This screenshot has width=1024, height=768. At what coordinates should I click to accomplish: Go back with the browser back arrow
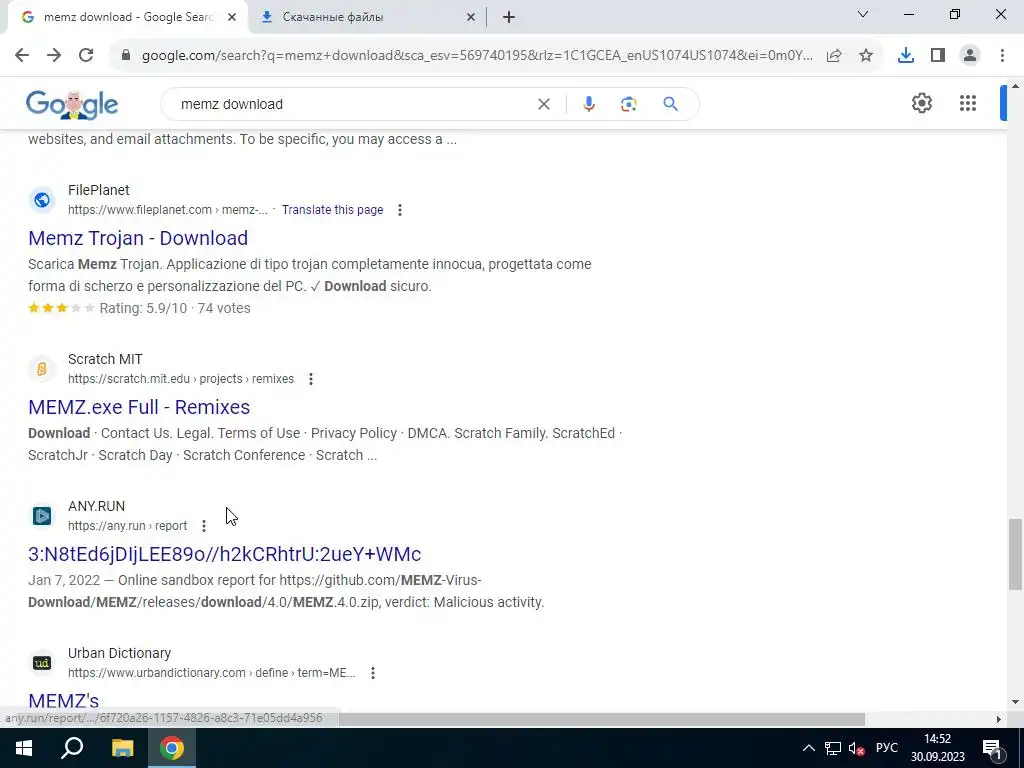22,56
